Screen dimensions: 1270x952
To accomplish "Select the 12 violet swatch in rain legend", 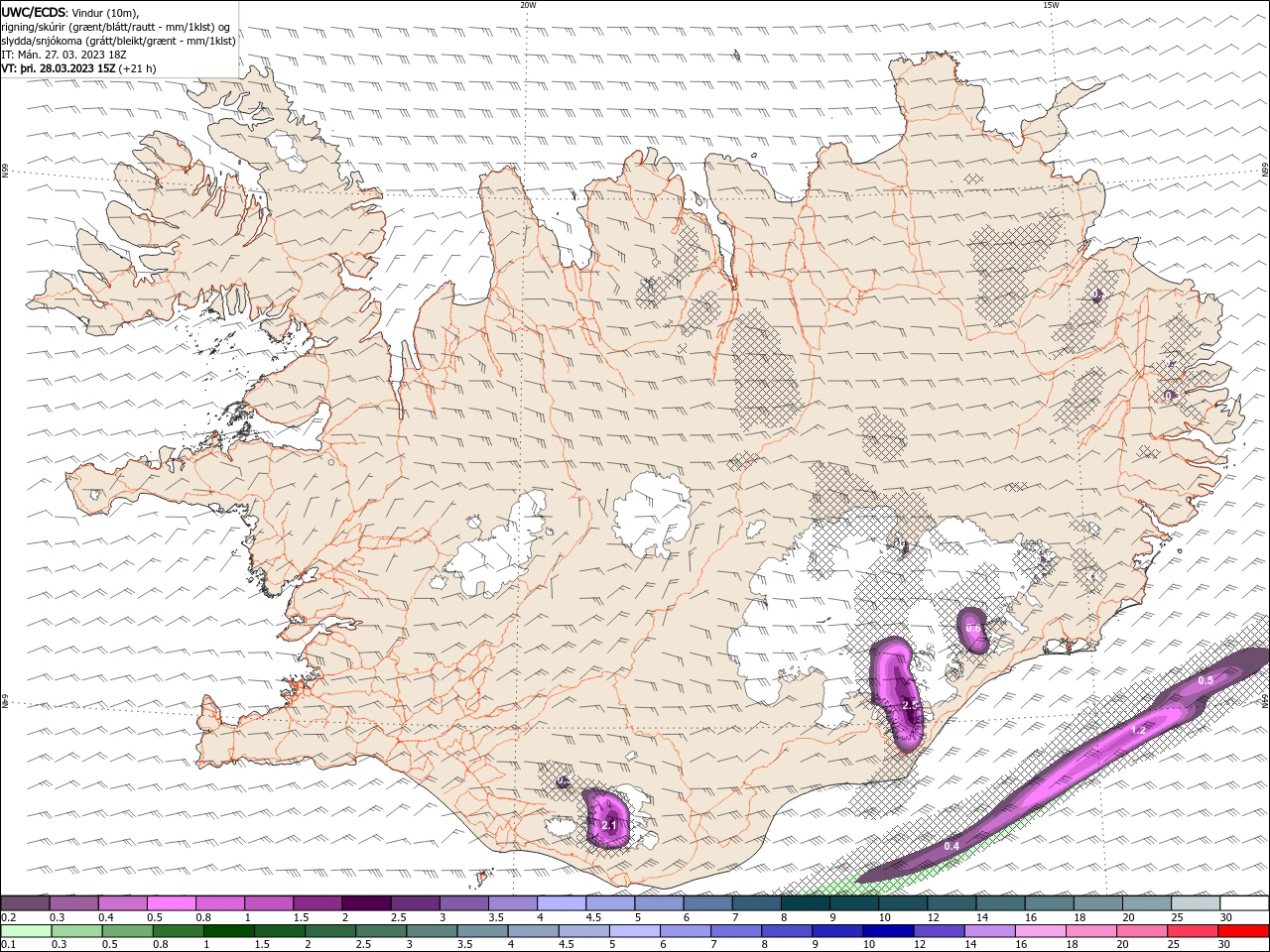I will point(939,931).
